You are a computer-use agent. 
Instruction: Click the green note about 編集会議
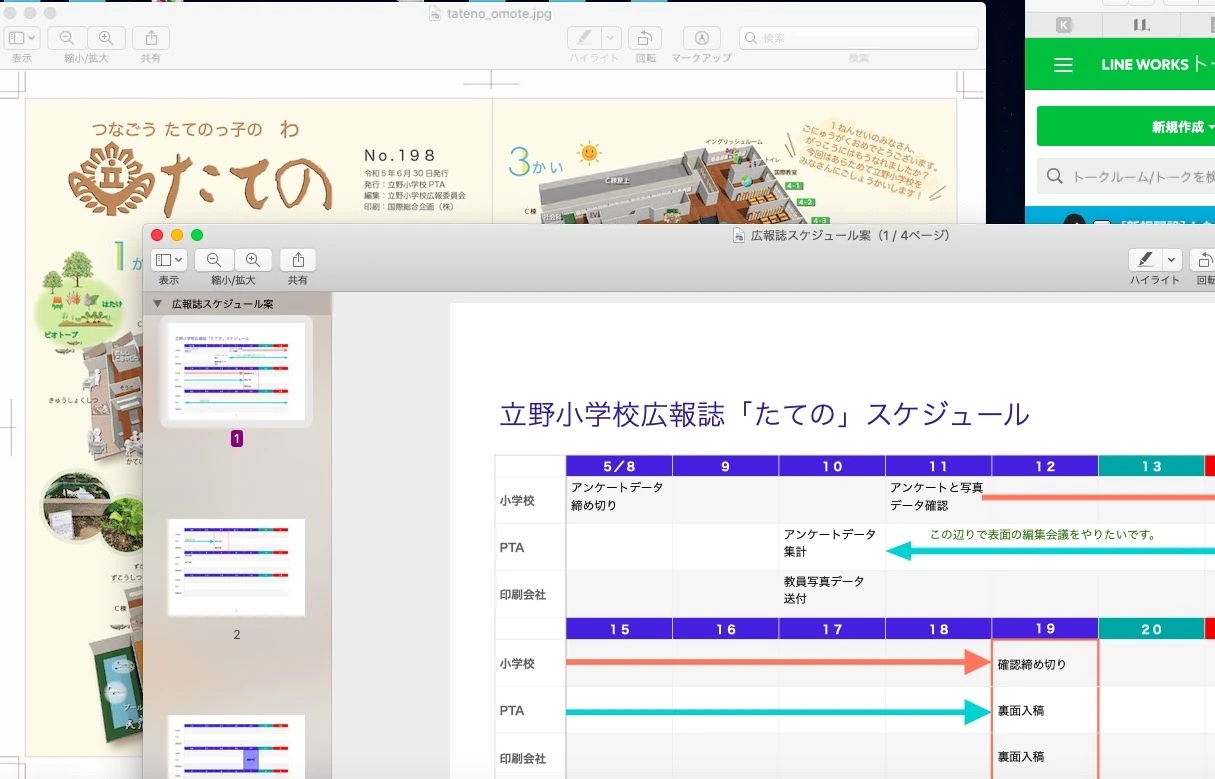click(x=1042, y=534)
